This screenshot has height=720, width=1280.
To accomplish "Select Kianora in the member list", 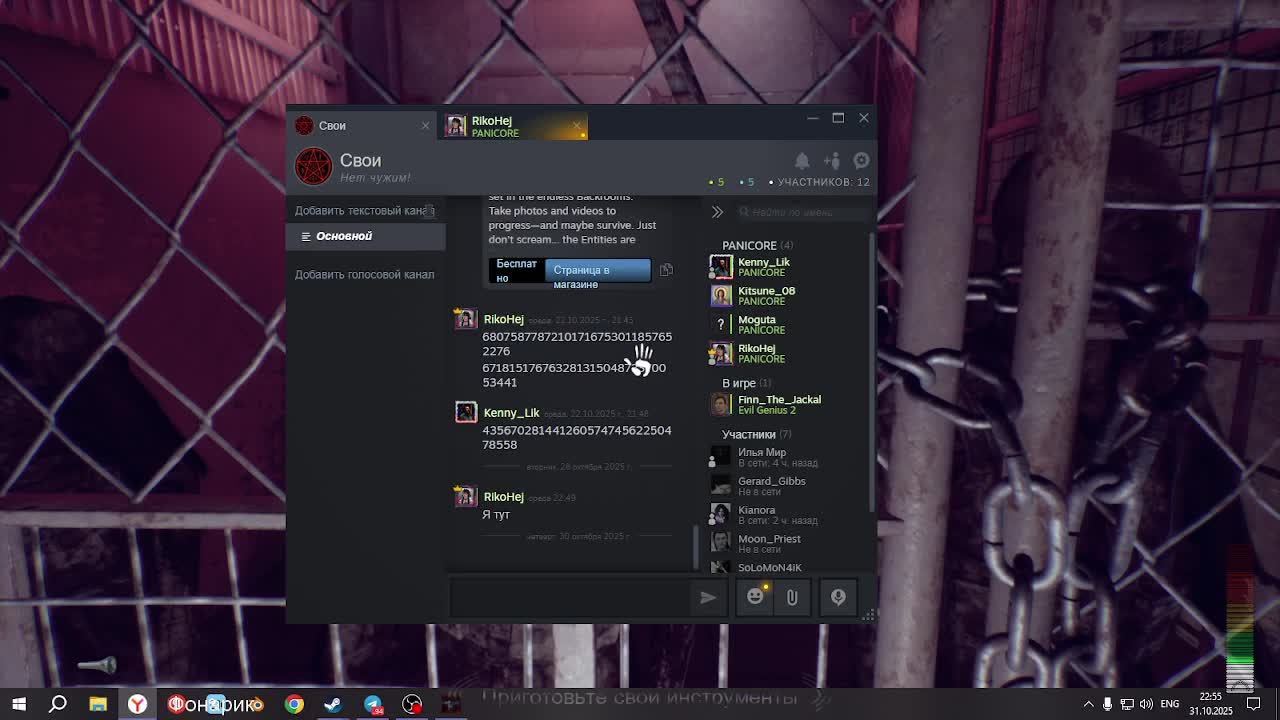I will (786, 515).
